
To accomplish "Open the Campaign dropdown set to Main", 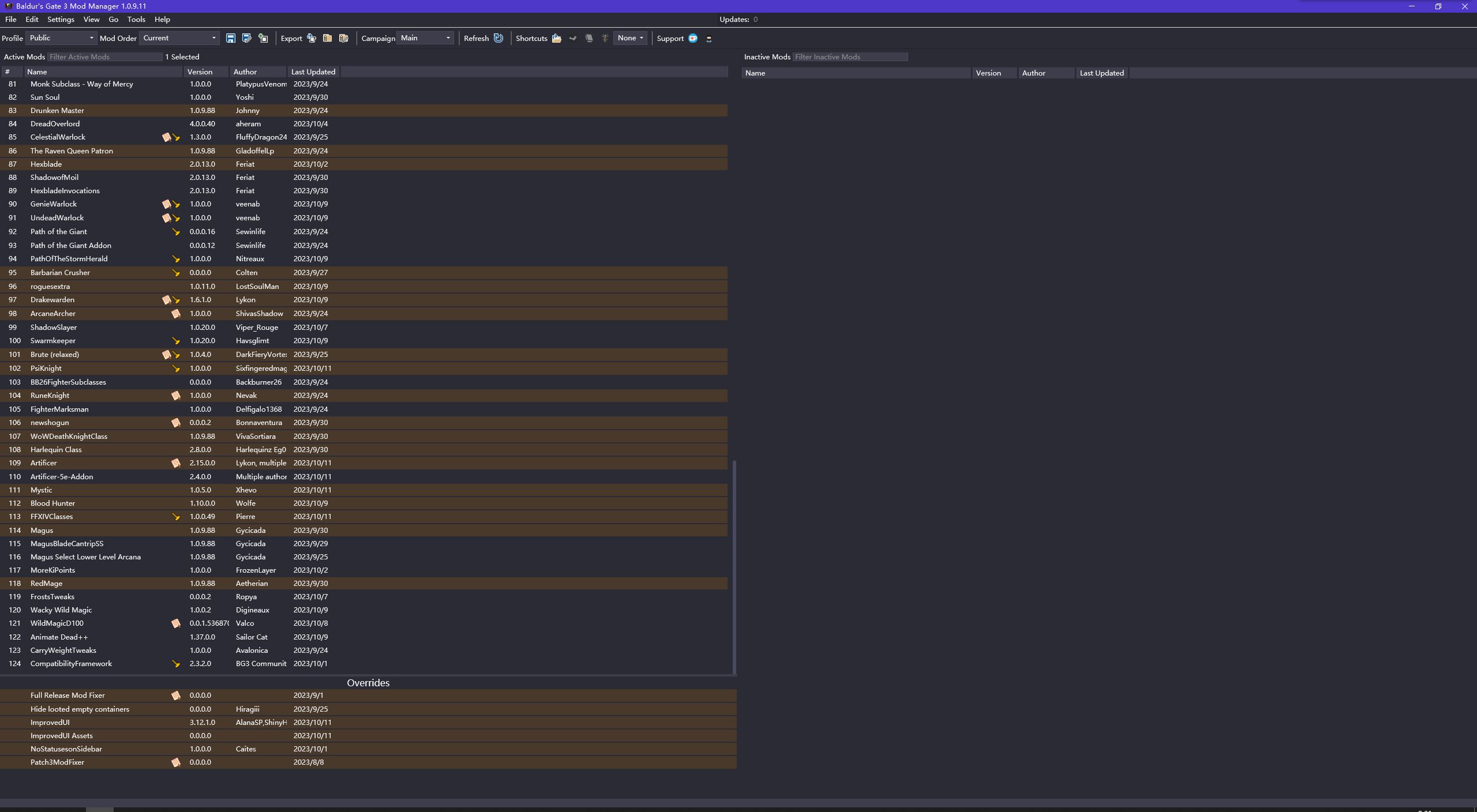I will pyautogui.click(x=426, y=38).
